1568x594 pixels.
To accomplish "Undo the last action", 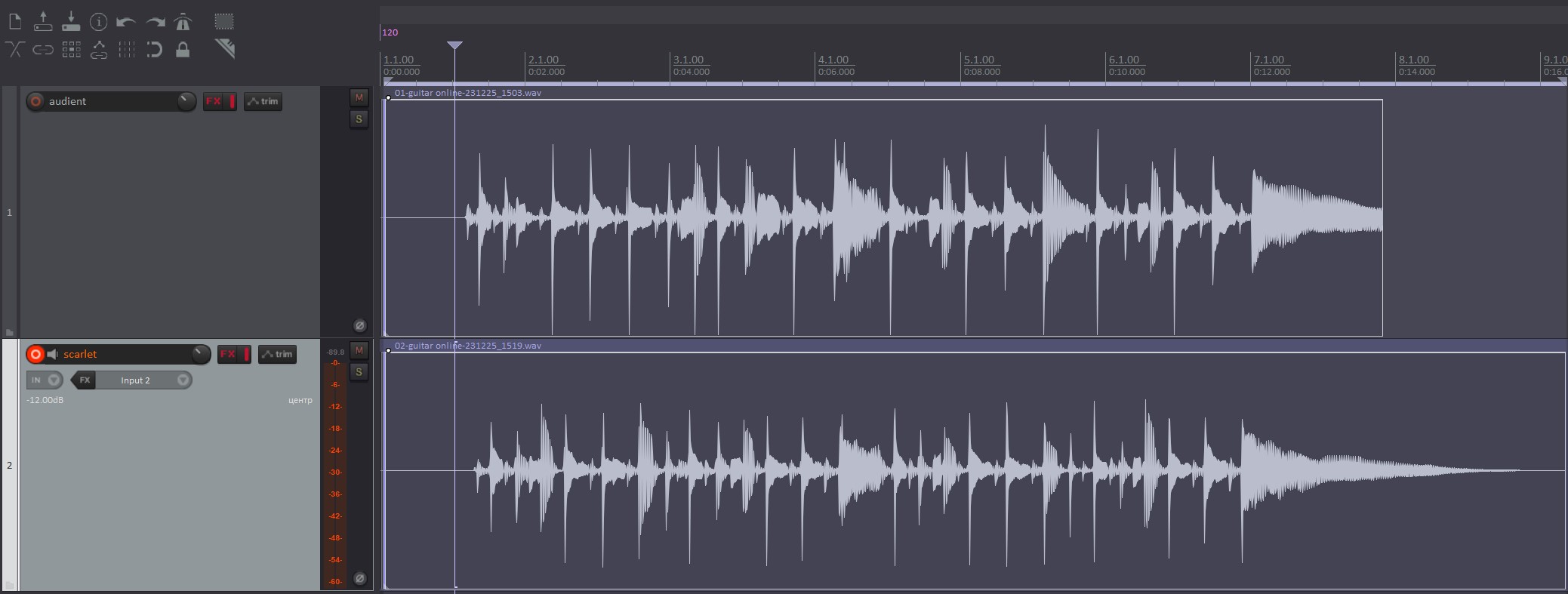I will pyautogui.click(x=126, y=22).
